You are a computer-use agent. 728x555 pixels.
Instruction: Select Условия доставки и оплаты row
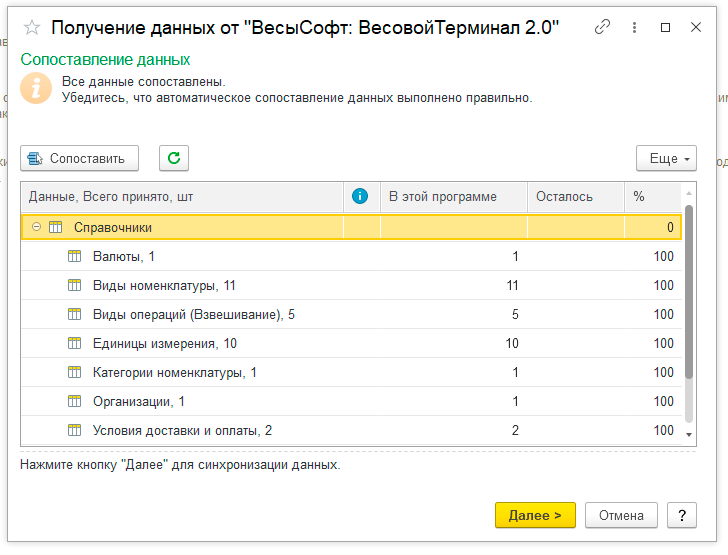(x=182, y=430)
